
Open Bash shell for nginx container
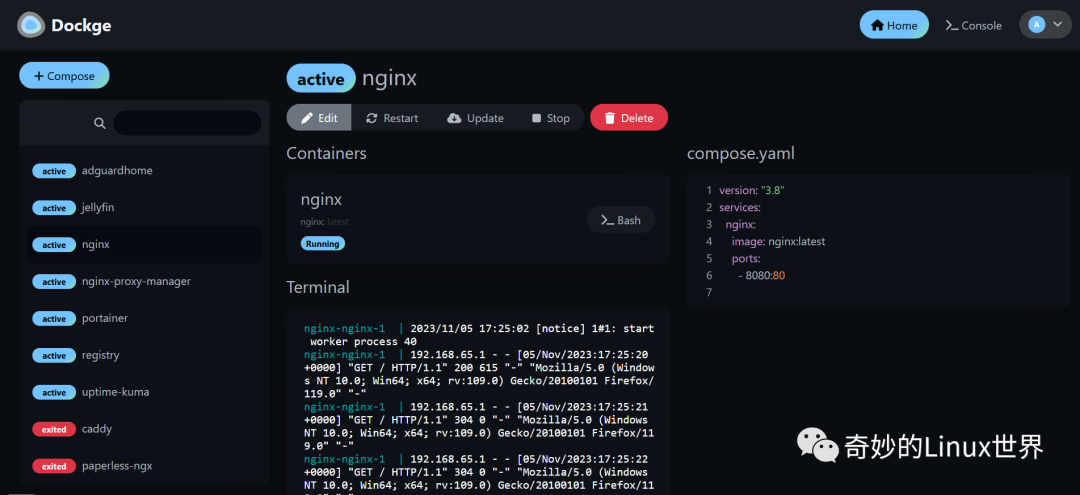621,220
